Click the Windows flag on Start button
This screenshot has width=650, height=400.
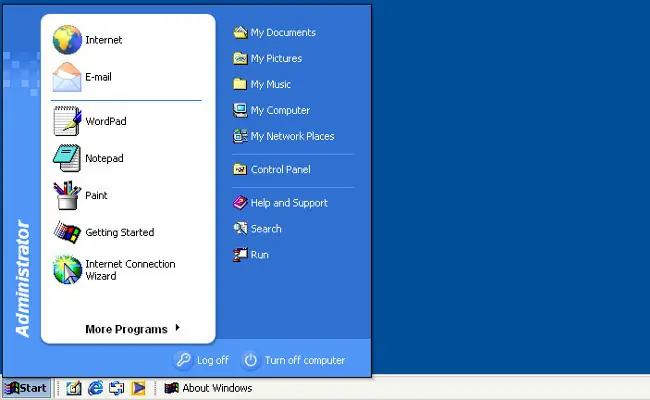[x=12, y=388]
